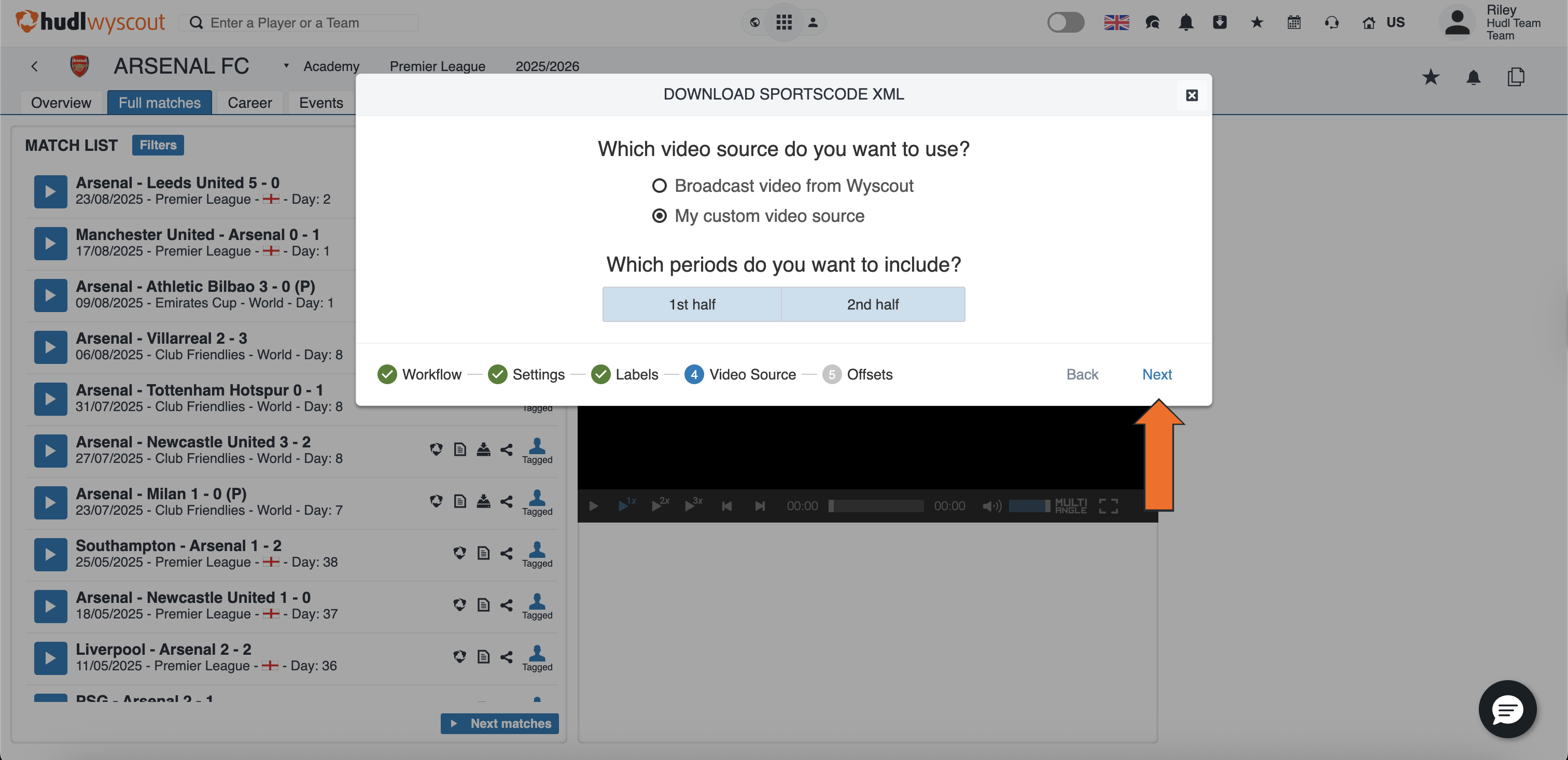Go back with the left chevron

[x=35, y=66]
